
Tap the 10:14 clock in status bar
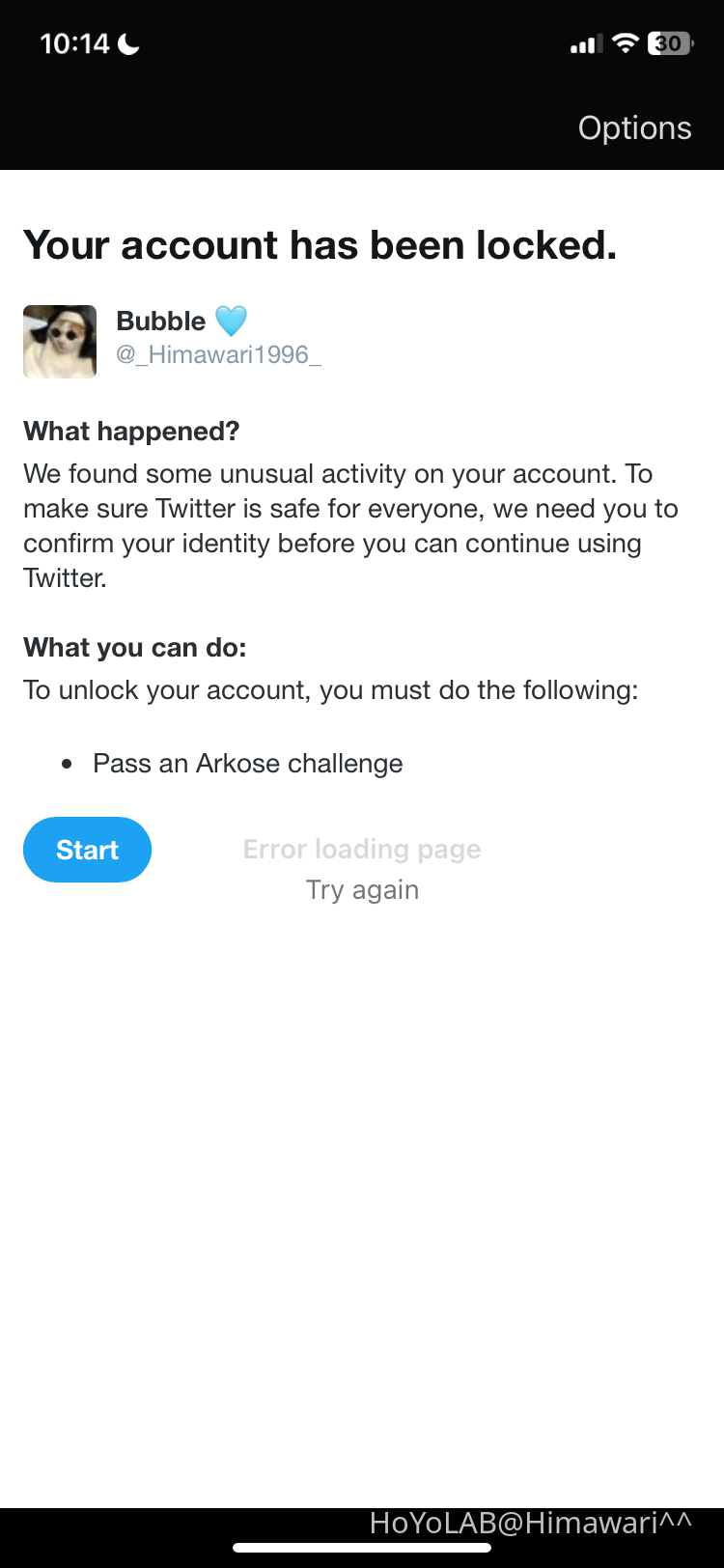pyautogui.click(x=74, y=43)
